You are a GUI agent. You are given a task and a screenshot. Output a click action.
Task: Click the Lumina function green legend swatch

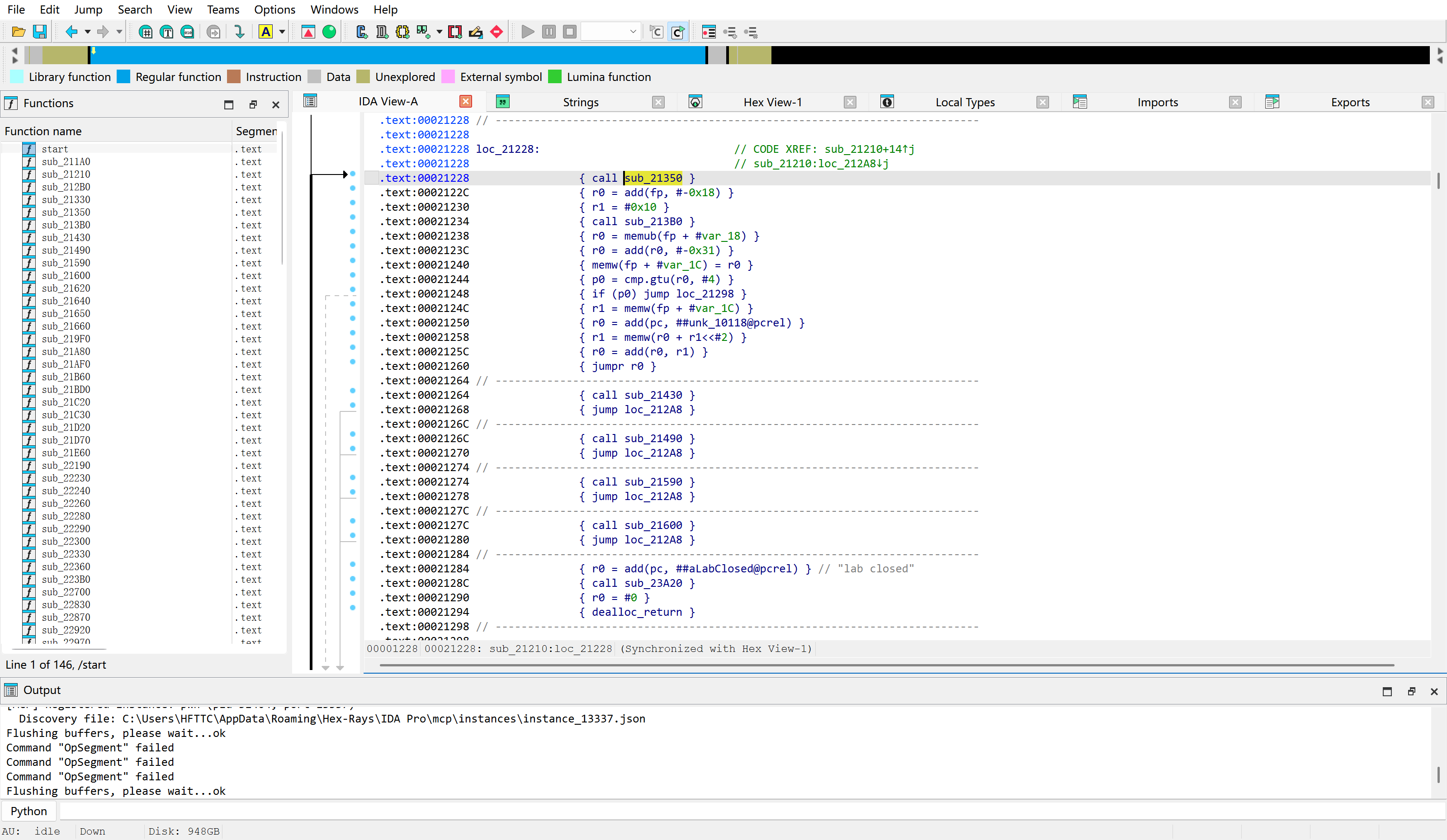555,77
